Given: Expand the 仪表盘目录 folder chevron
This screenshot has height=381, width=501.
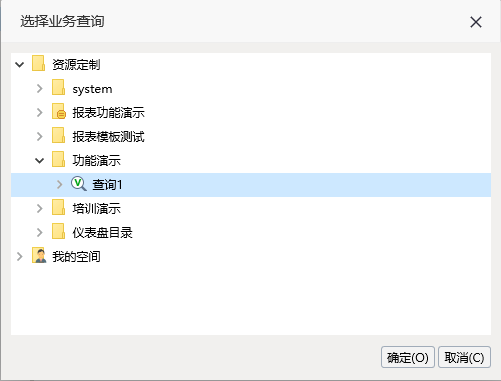Looking at the screenshot, I should [x=40, y=232].
